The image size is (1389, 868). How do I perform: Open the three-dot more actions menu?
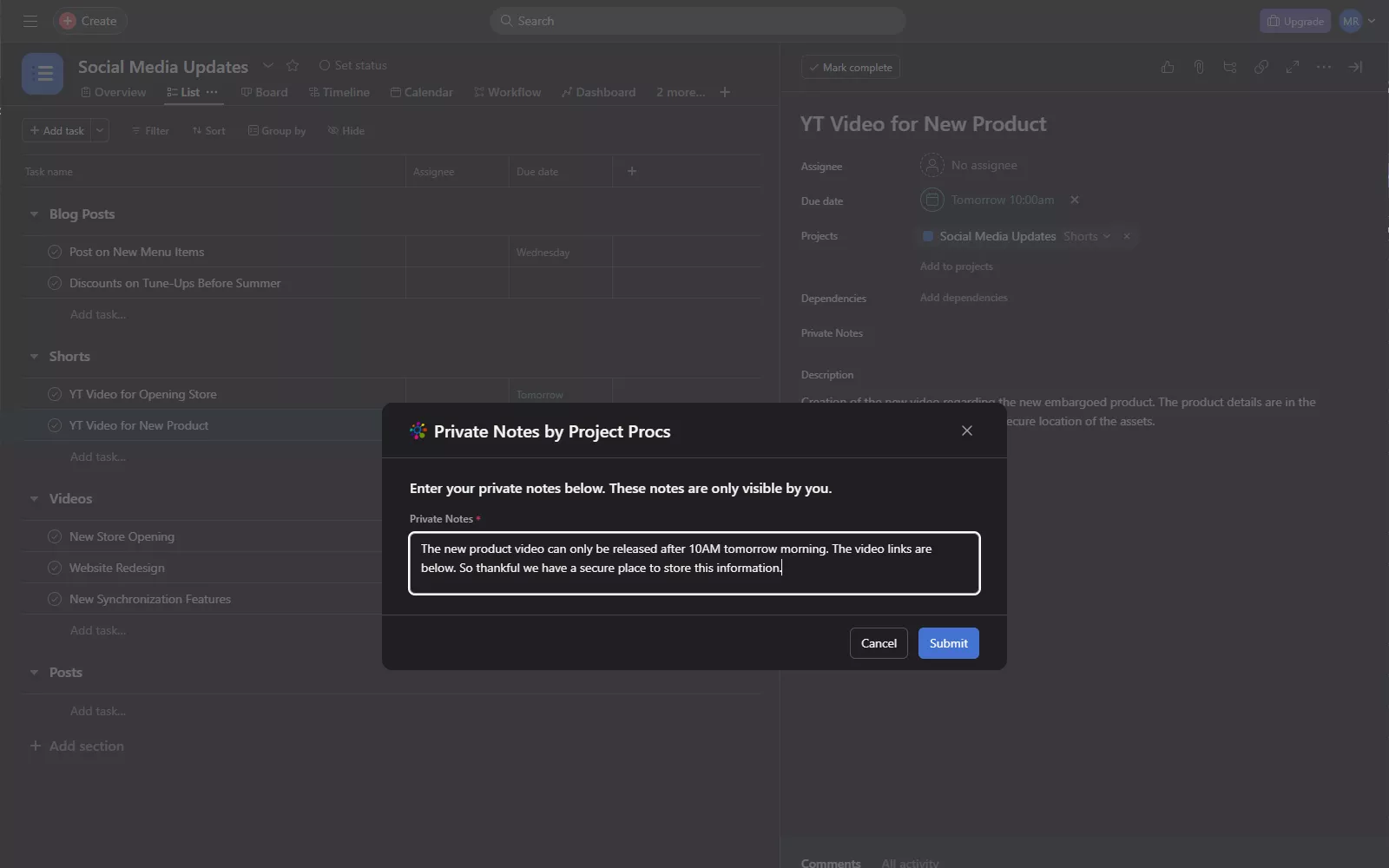[1324, 67]
